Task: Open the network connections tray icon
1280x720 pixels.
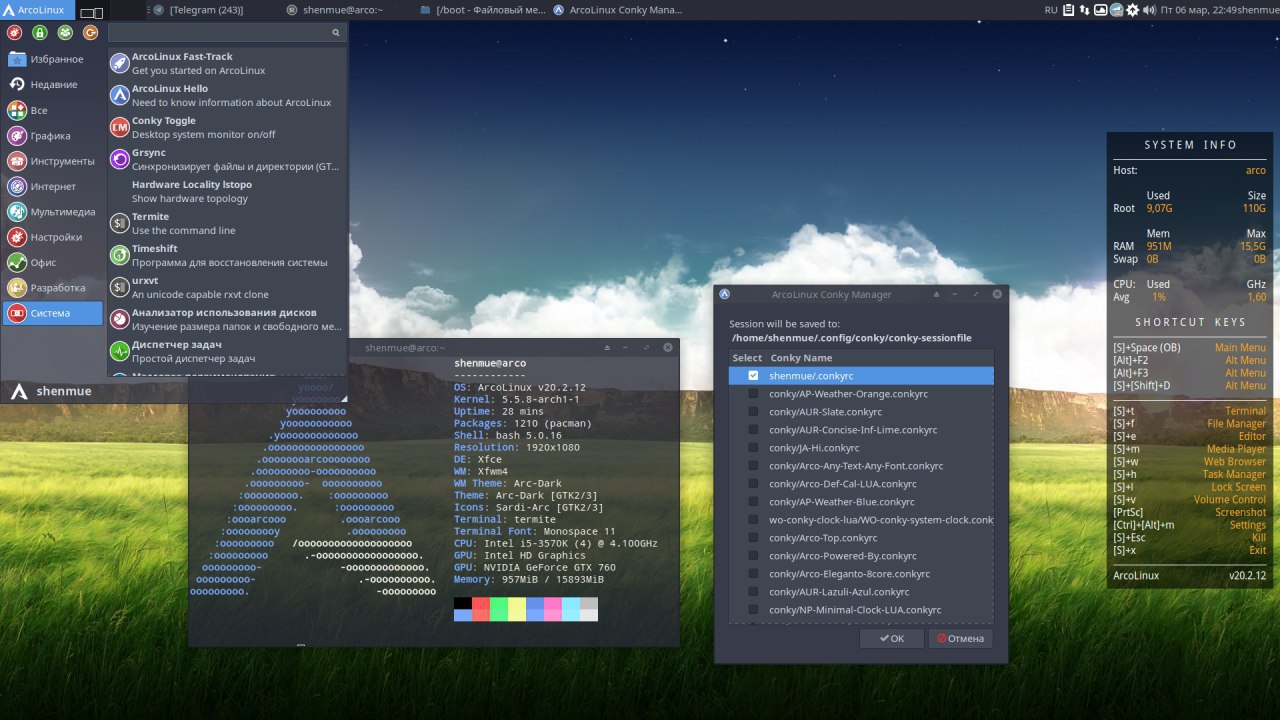Action: (1085, 10)
